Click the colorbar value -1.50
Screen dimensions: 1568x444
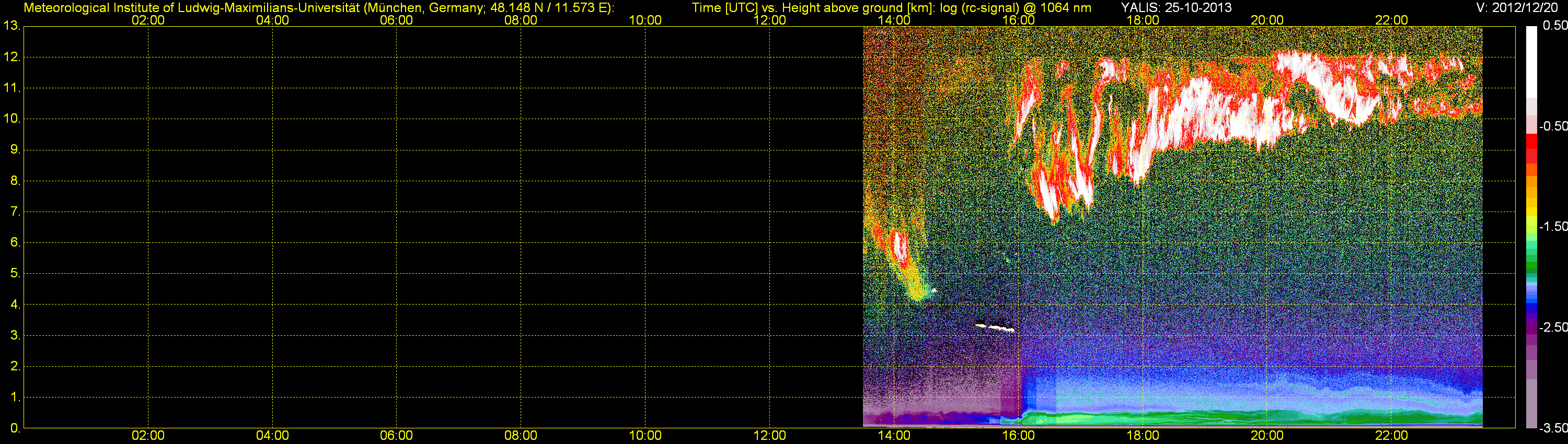coord(1553,226)
